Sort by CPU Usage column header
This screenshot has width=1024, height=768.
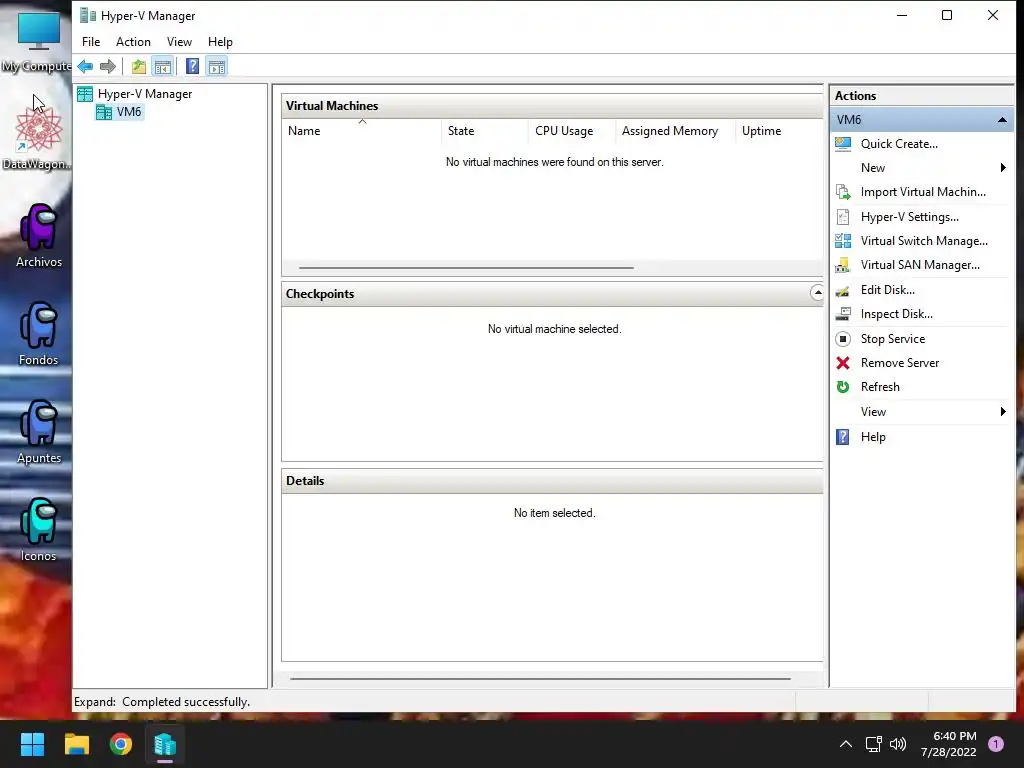(x=572, y=131)
